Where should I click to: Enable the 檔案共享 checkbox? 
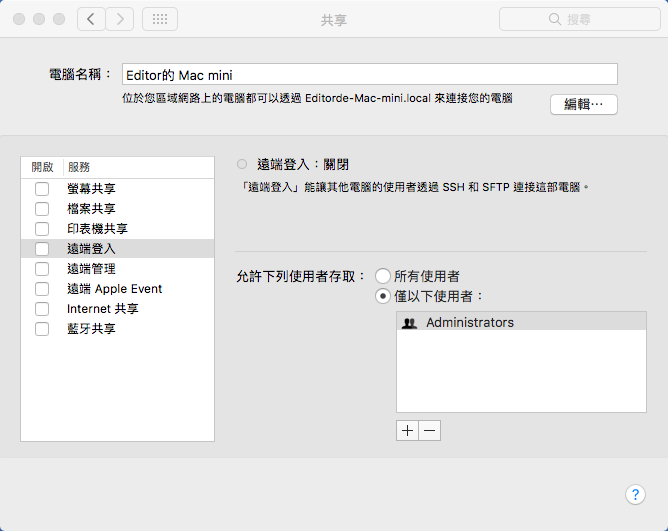pyautogui.click(x=42, y=209)
